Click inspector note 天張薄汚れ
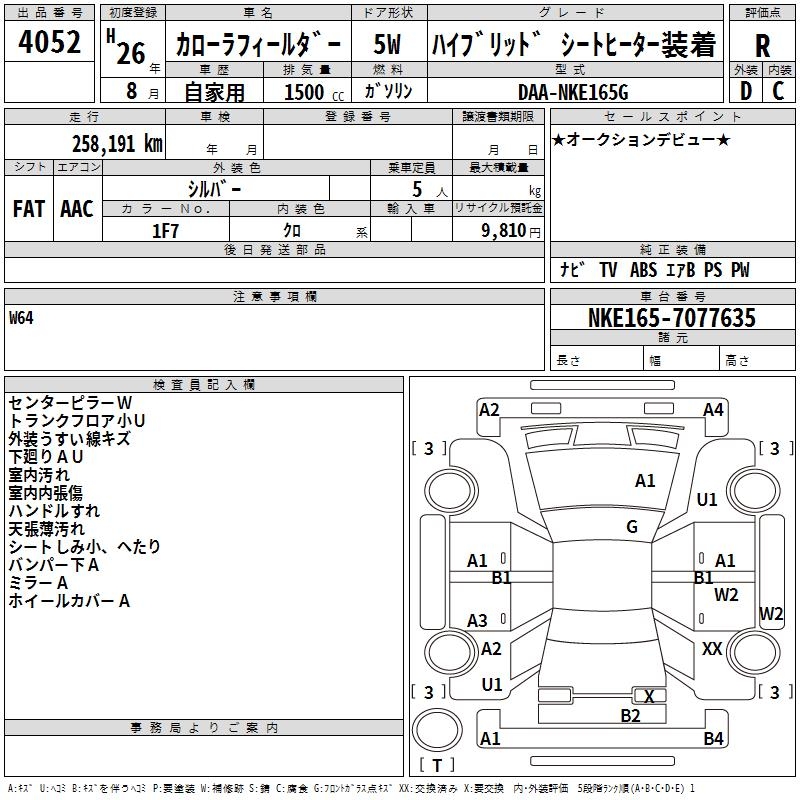800x800 pixels. coord(46,529)
